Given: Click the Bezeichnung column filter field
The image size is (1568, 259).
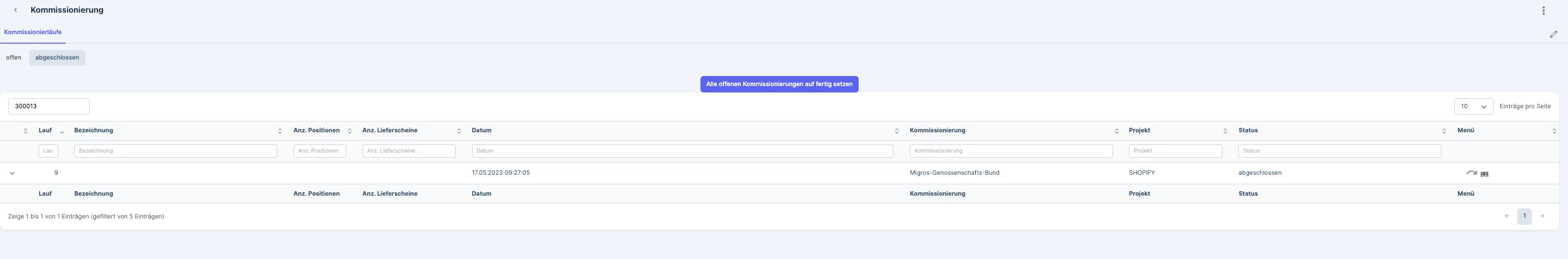Looking at the screenshot, I should (x=175, y=151).
